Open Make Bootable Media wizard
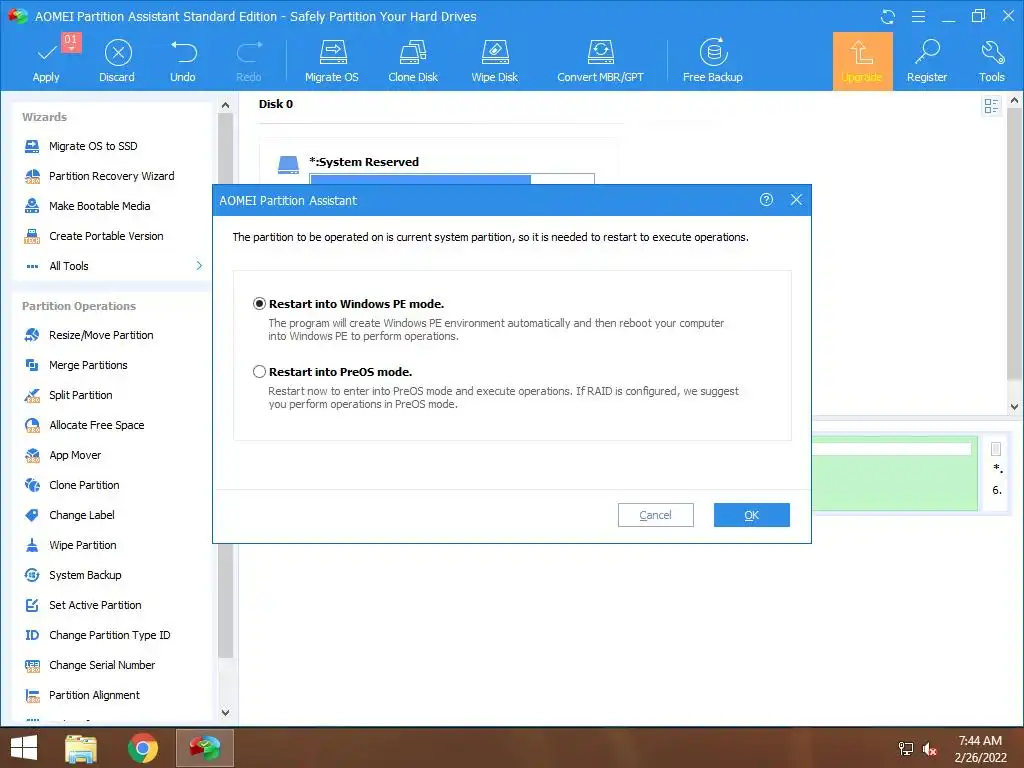1024x768 pixels. click(99, 206)
